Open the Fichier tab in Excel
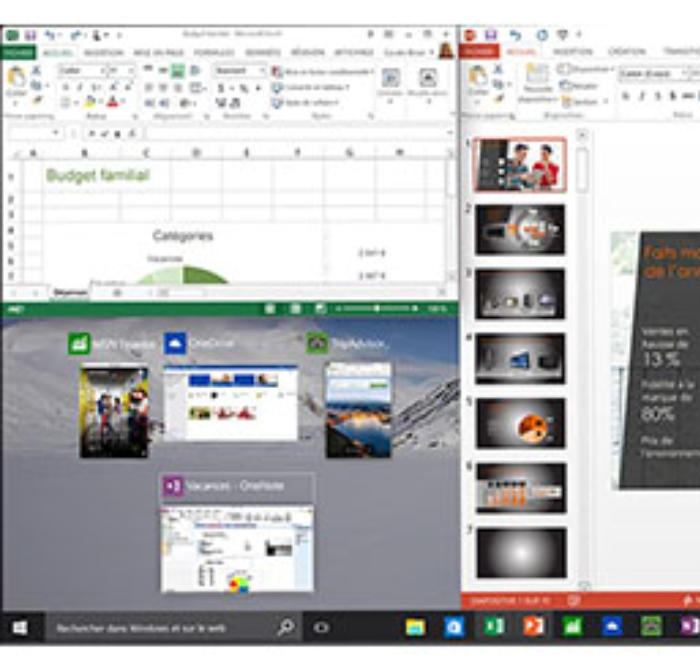The image size is (700, 668). tap(19, 52)
